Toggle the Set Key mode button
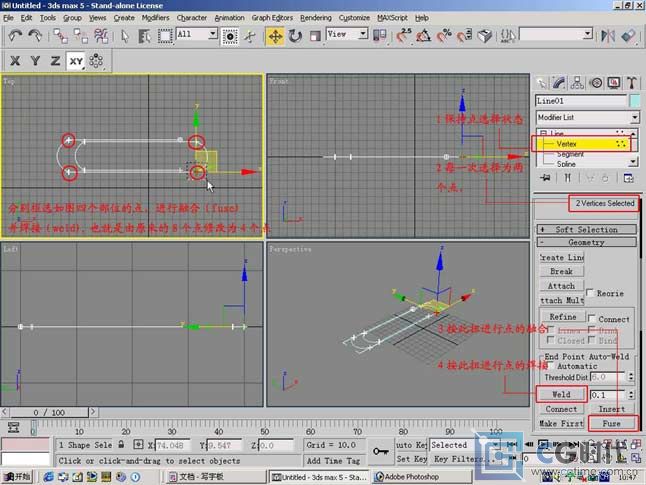Viewport: 646px width, 485px height. point(412,459)
